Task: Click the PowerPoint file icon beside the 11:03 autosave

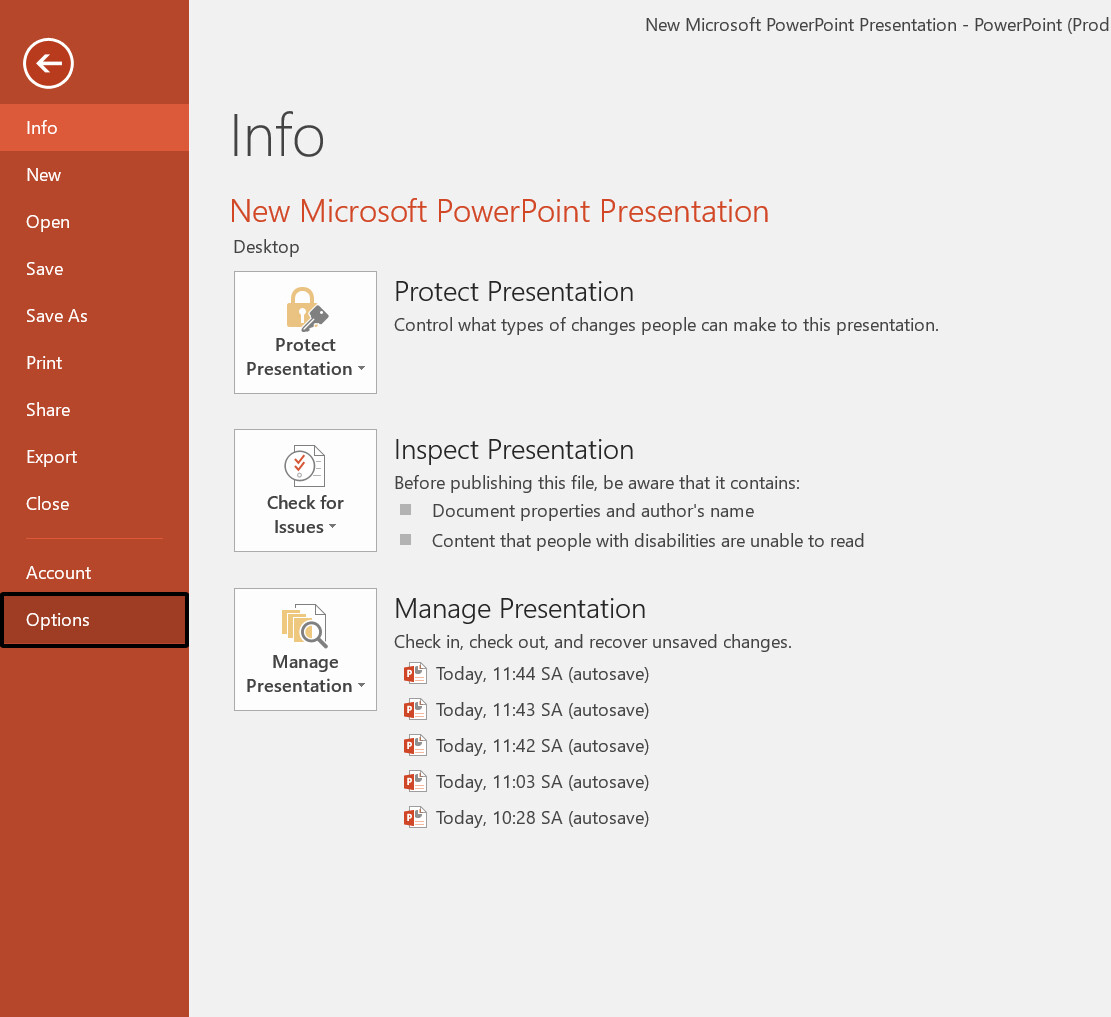Action: (x=415, y=781)
